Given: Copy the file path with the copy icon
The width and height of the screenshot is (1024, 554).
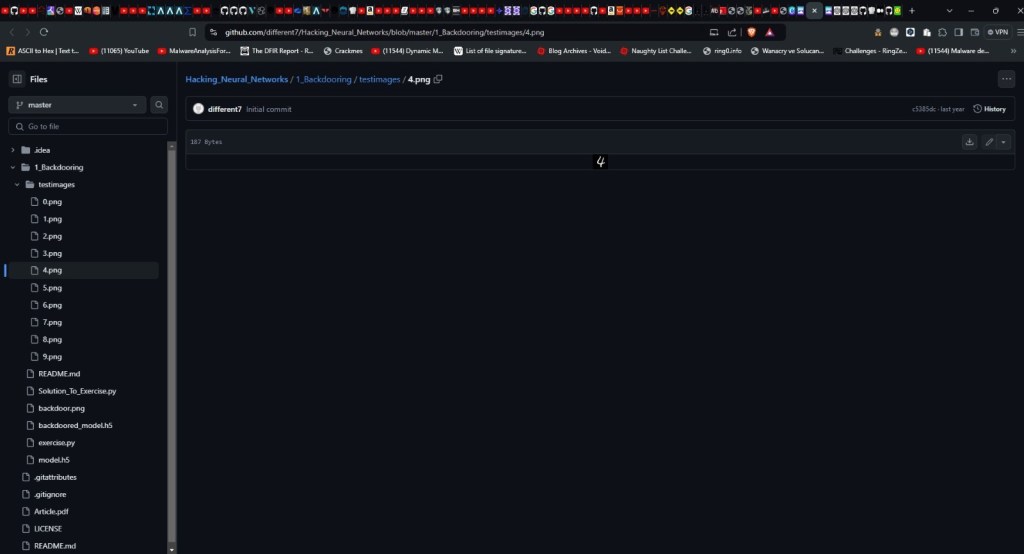Looking at the screenshot, I should pos(438,79).
